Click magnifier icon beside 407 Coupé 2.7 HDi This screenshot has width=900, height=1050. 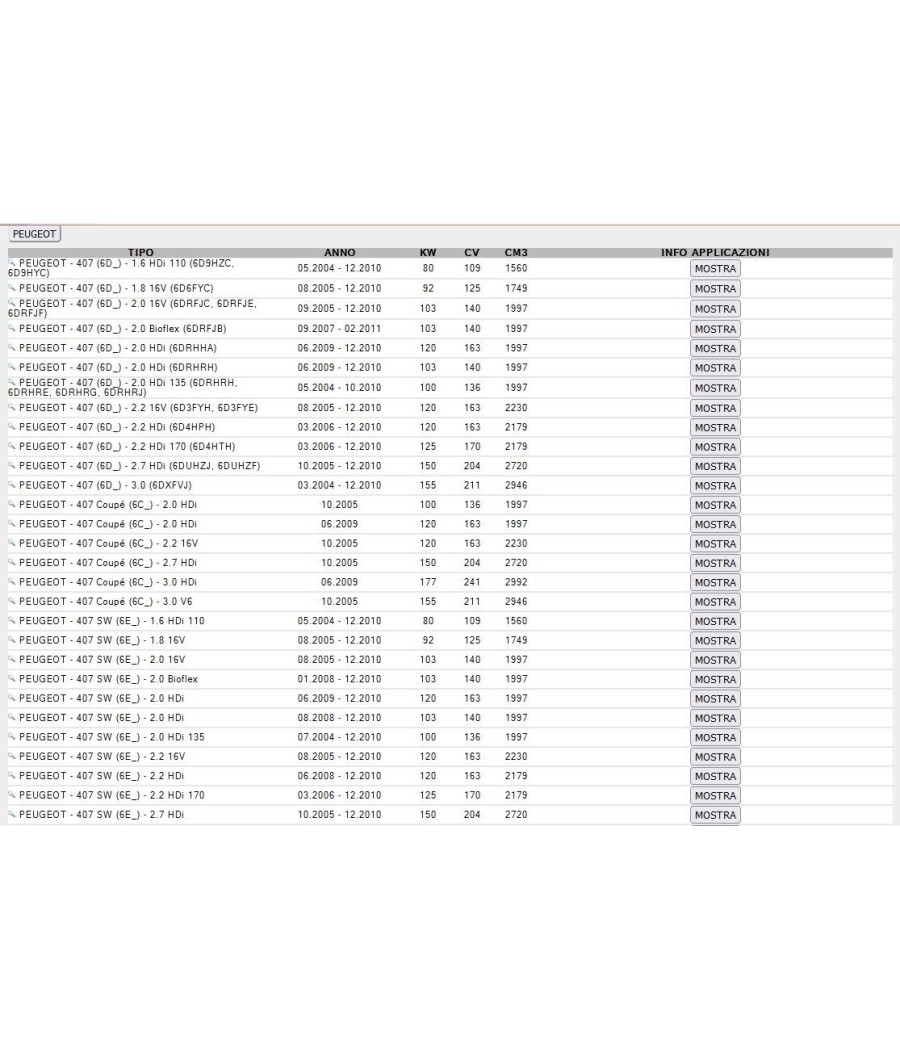tap(12, 562)
